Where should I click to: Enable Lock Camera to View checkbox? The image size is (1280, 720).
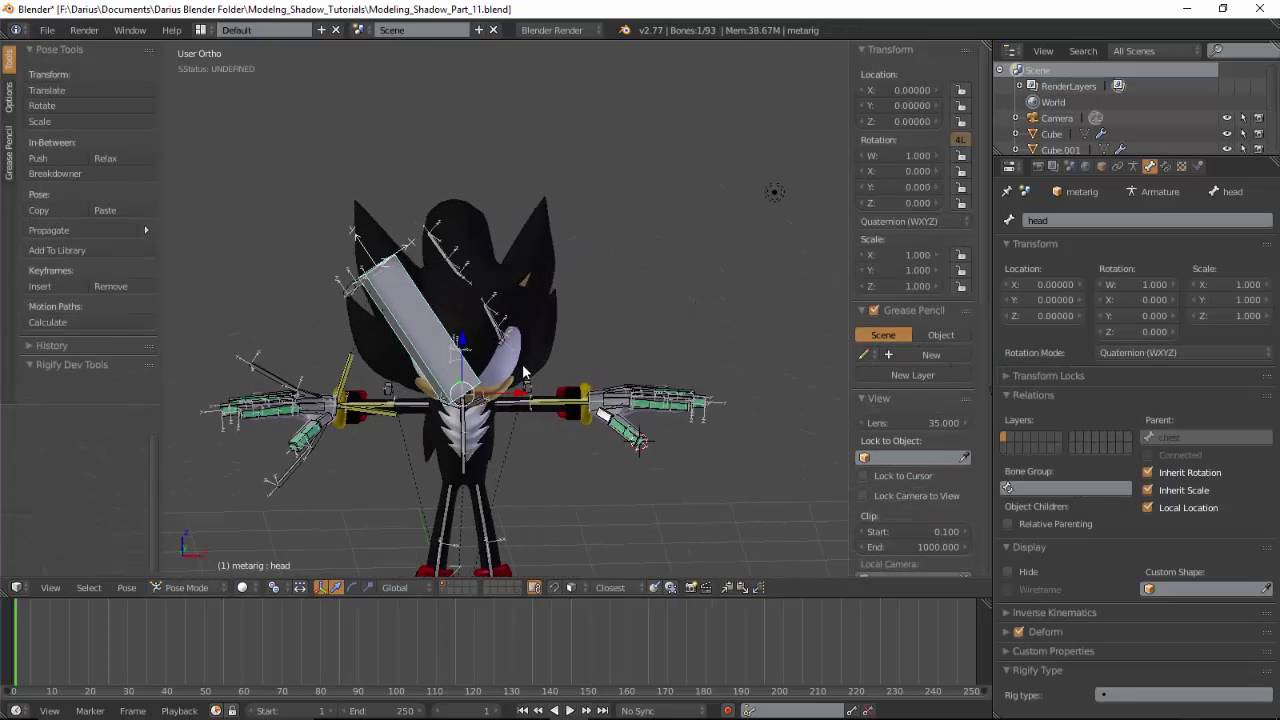tap(864, 496)
